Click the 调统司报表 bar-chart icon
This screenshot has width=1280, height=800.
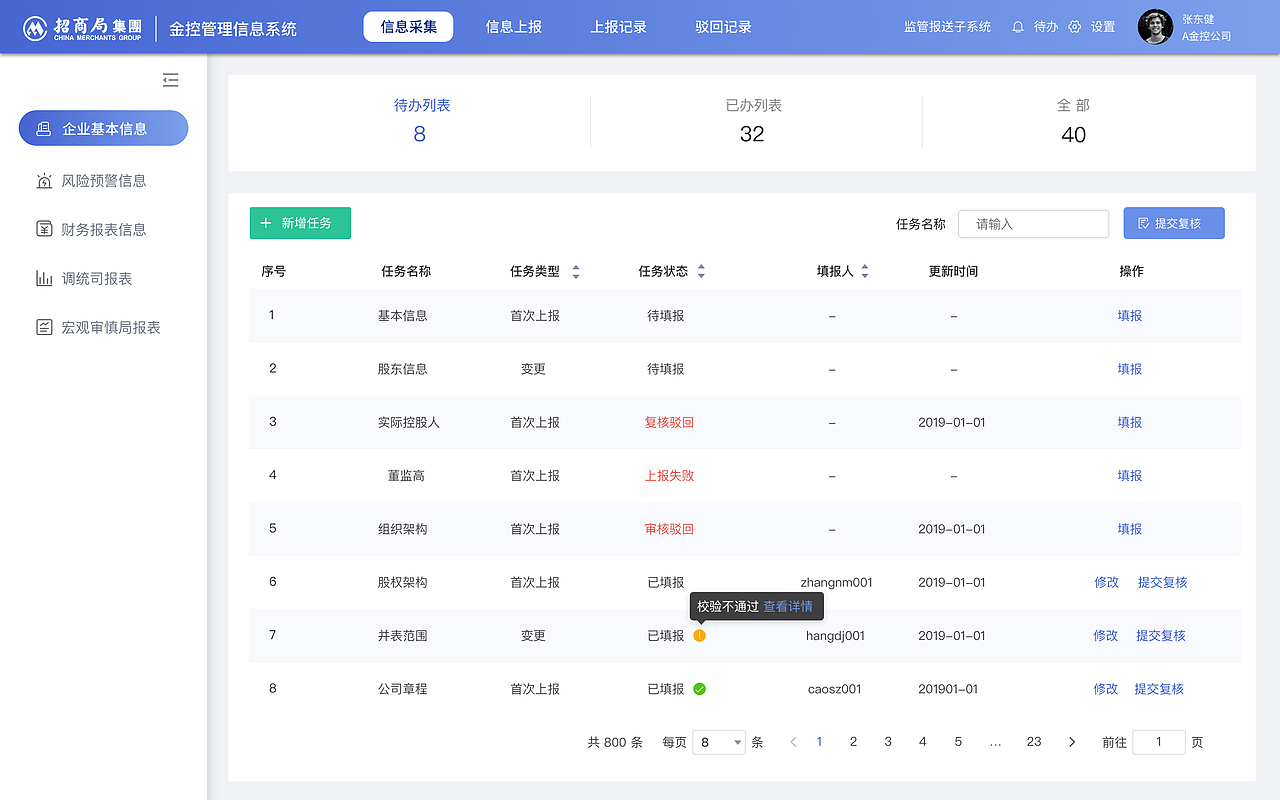point(45,277)
